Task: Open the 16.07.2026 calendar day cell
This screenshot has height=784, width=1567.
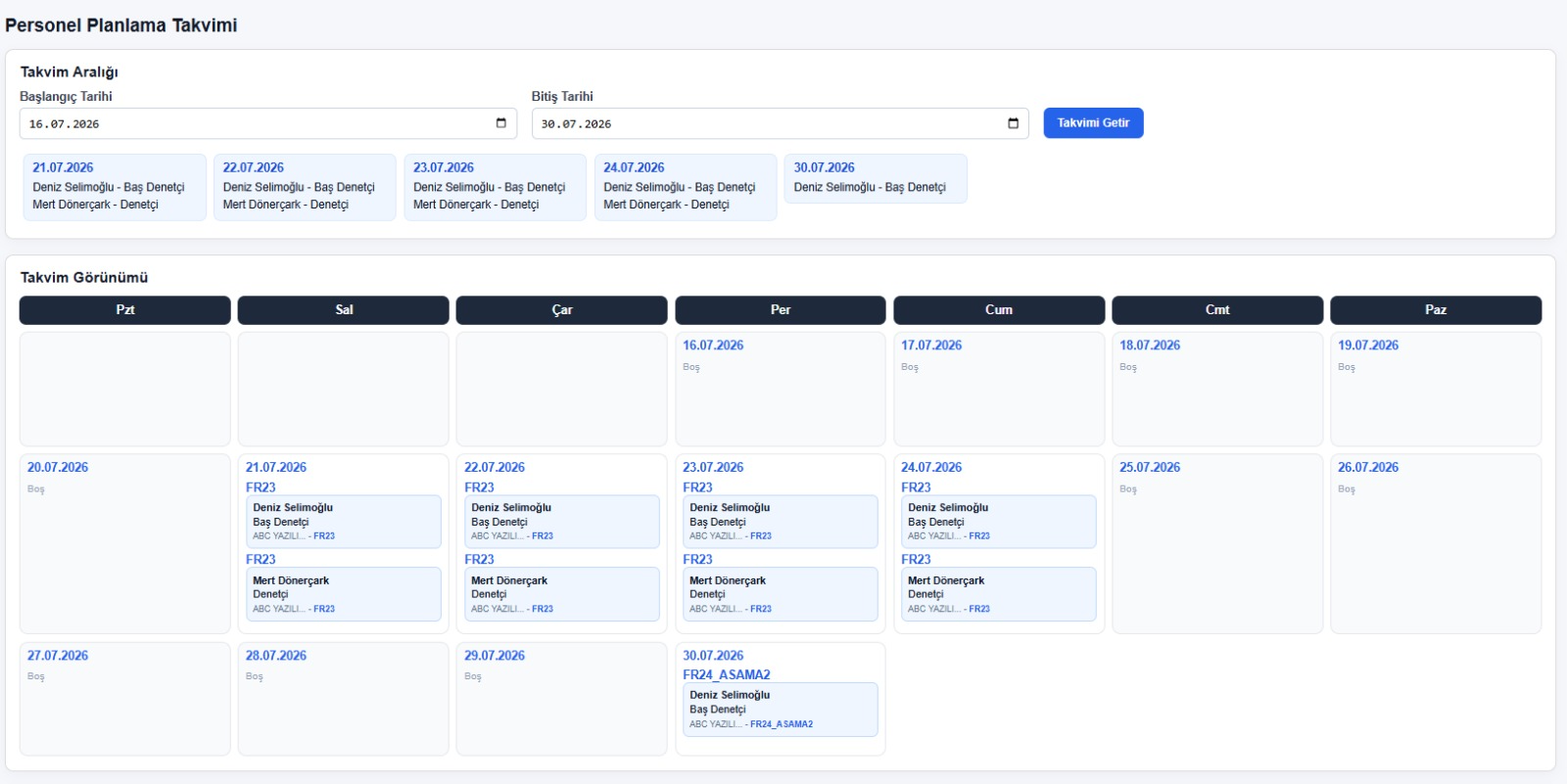Action: [781, 390]
